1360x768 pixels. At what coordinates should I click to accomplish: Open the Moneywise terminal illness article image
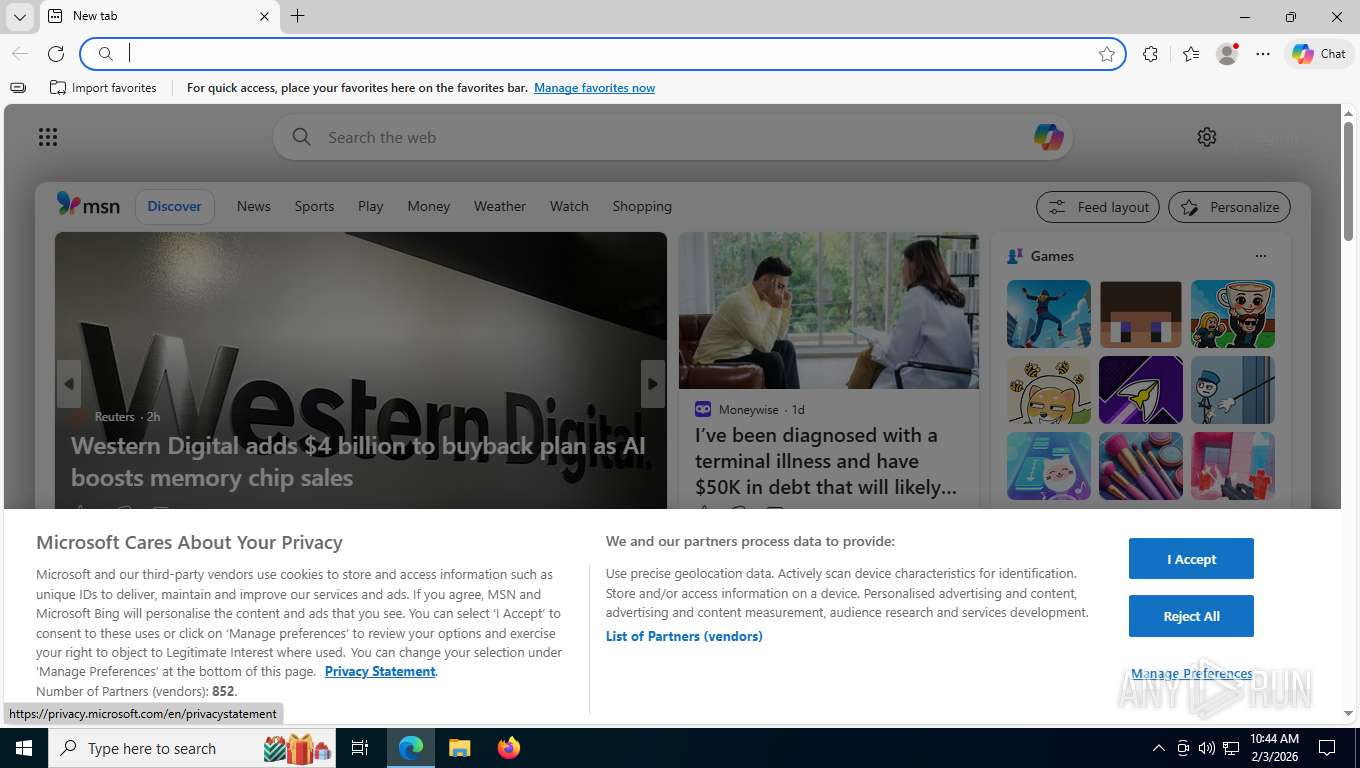829,310
